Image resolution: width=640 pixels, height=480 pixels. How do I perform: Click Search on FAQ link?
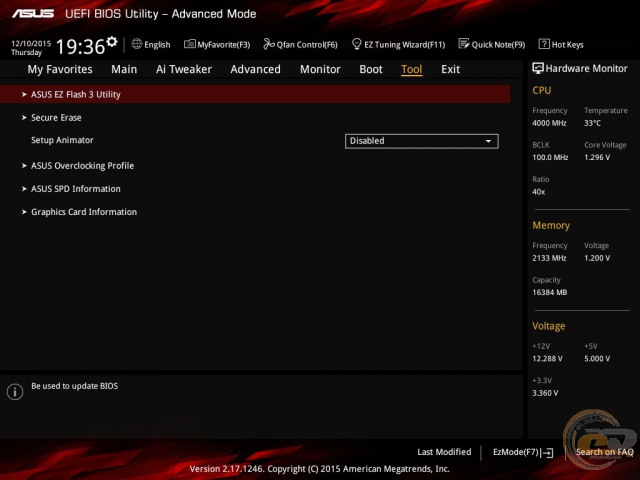pyautogui.click(x=604, y=452)
